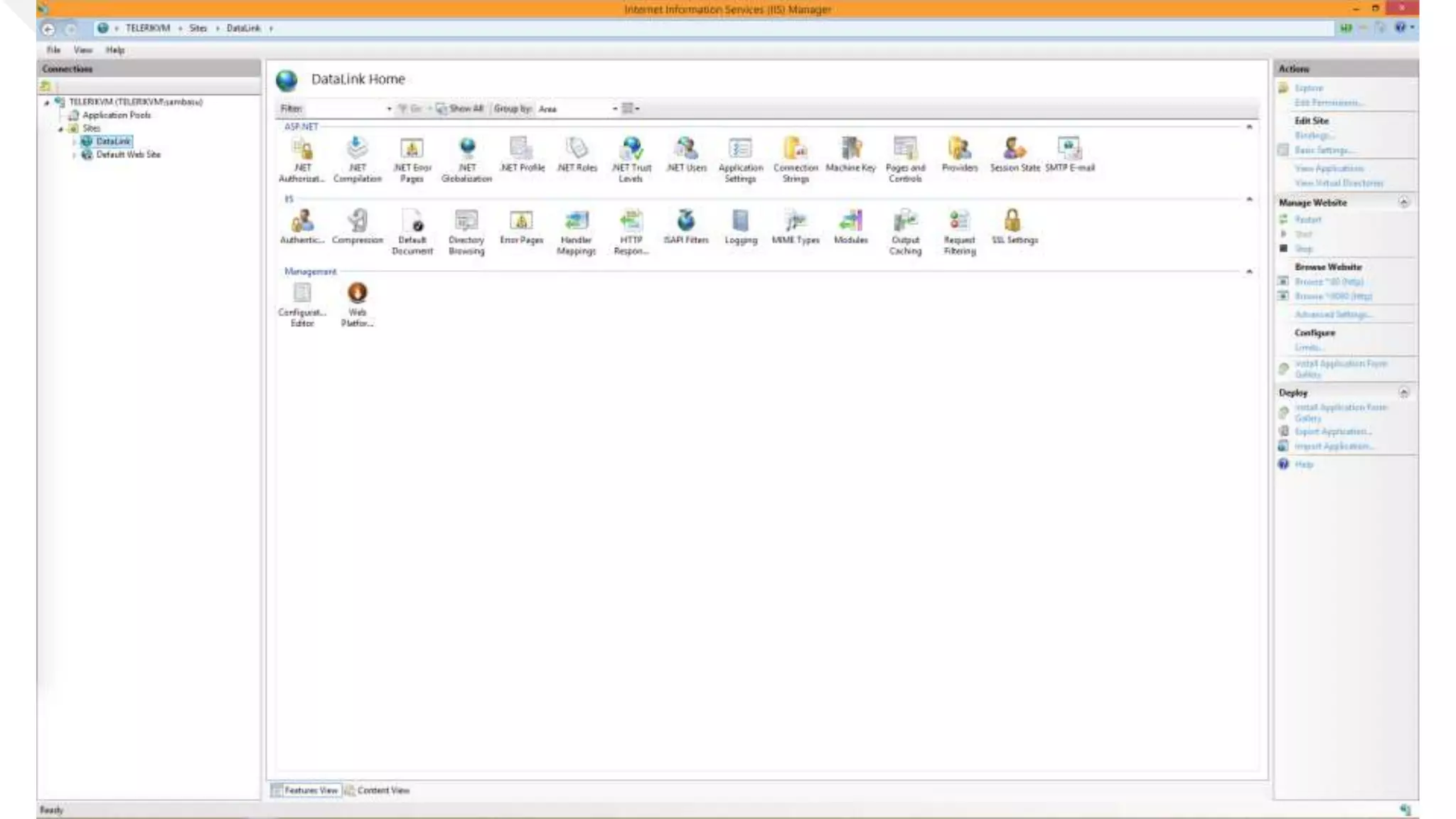Open the .NET Compilation feature
The width and height of the screenshot is (1456, 819).
point(357,159)
